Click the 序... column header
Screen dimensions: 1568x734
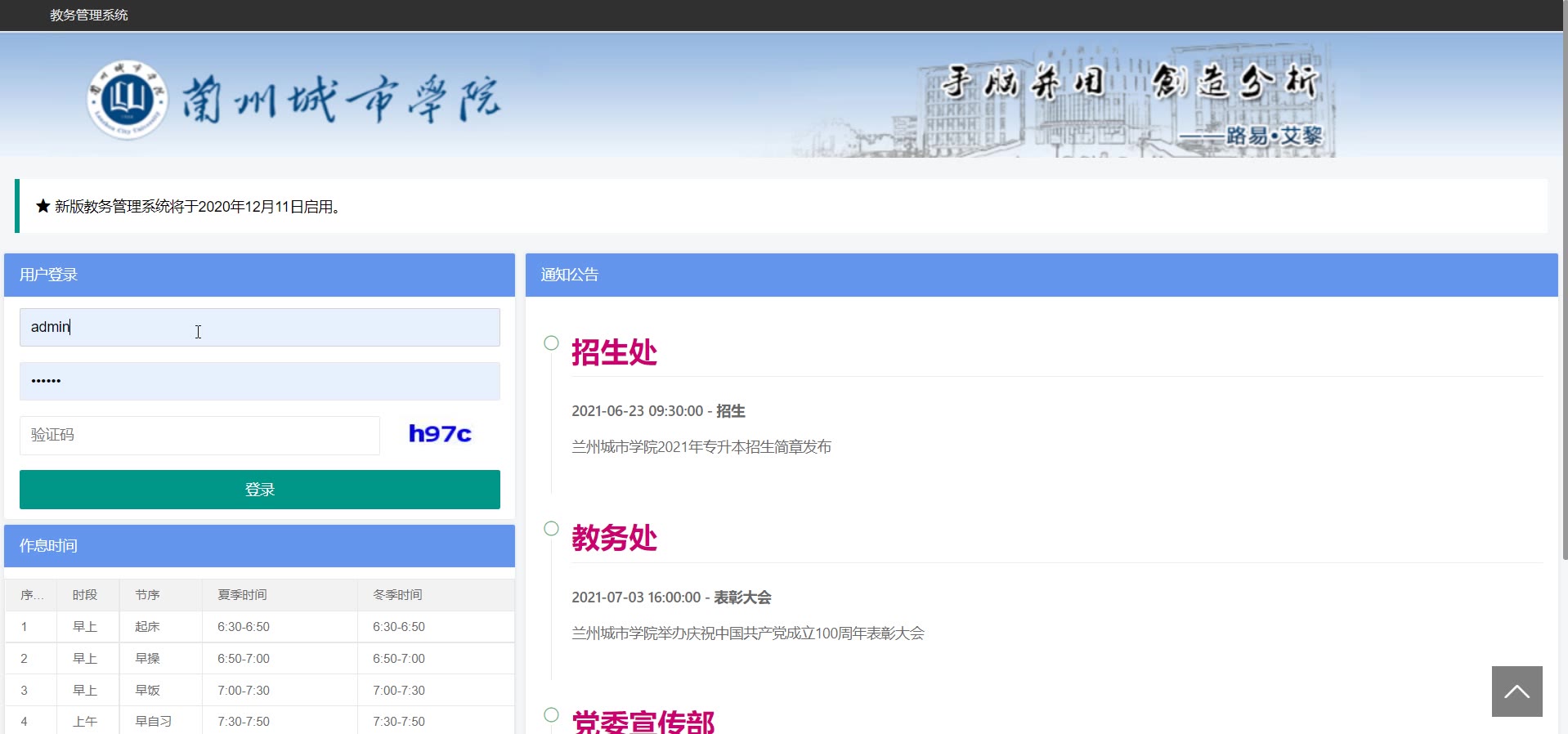click(x=32, y=595)
